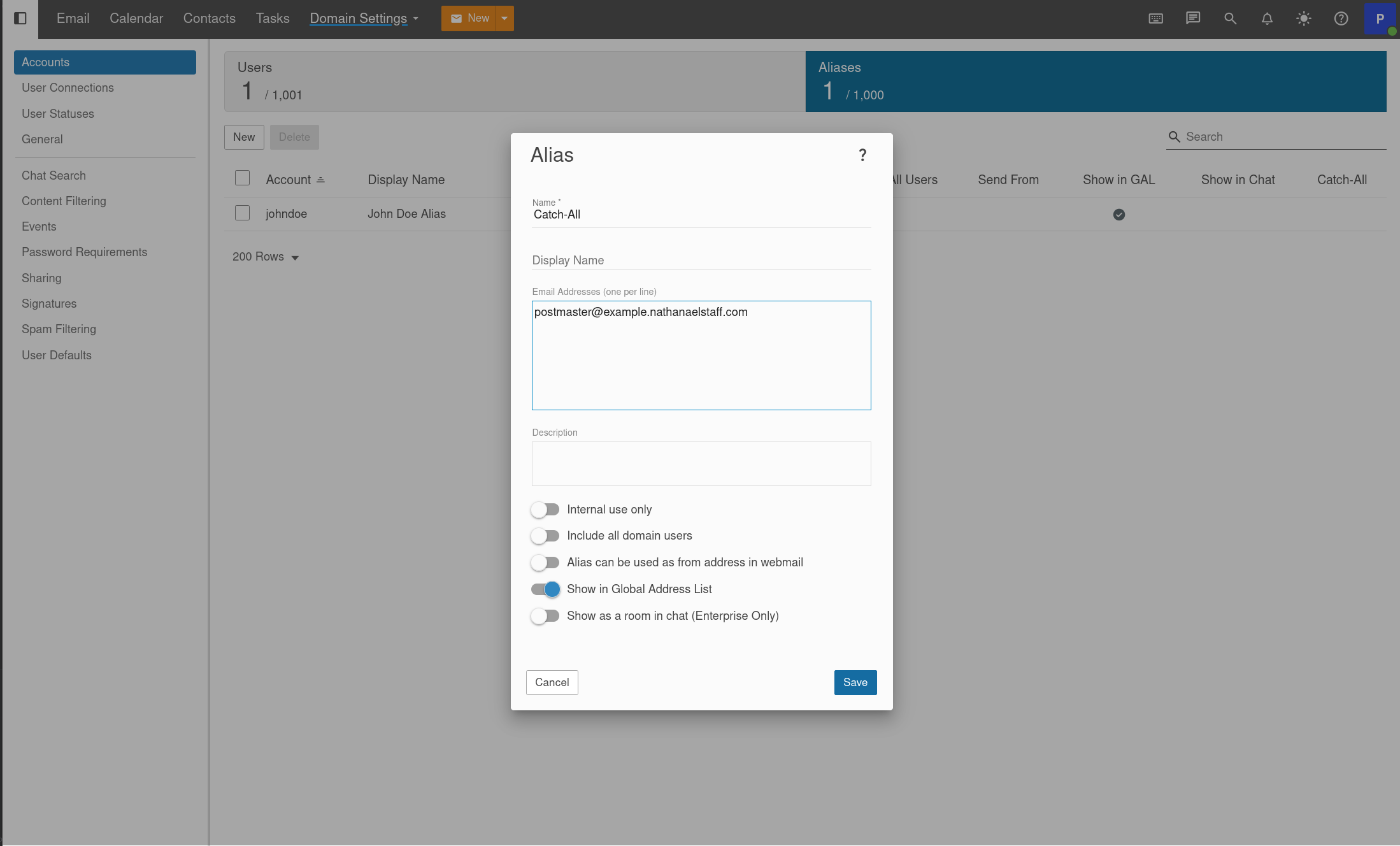Open Spam Filtering in sidebar
This screenshot has height=846, width=1400.
(x=59, y=329)
